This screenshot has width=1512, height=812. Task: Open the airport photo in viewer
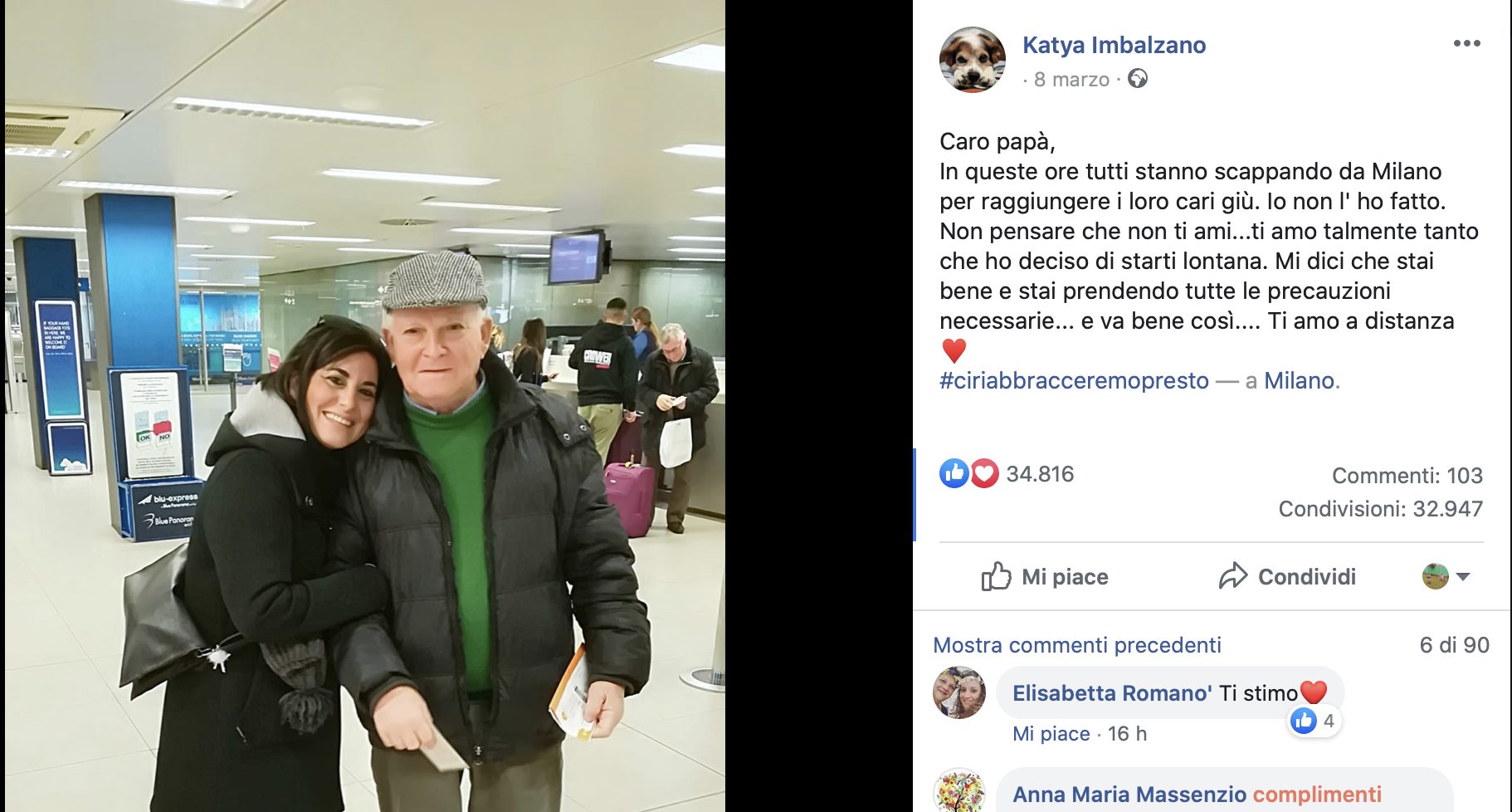coord(365,406)
